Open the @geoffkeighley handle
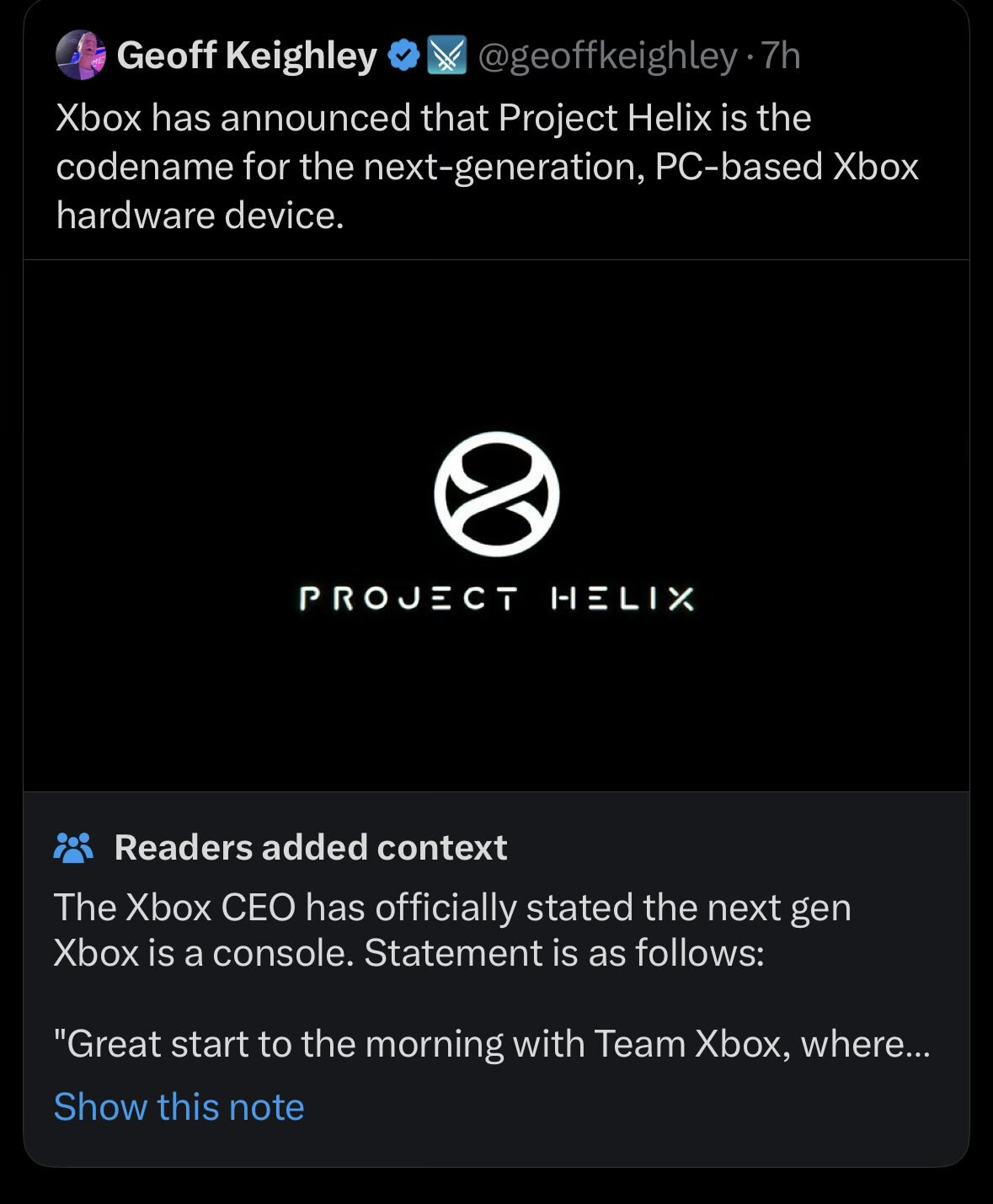This screenshot has width=993, height=1204. [x=607, y=56]
